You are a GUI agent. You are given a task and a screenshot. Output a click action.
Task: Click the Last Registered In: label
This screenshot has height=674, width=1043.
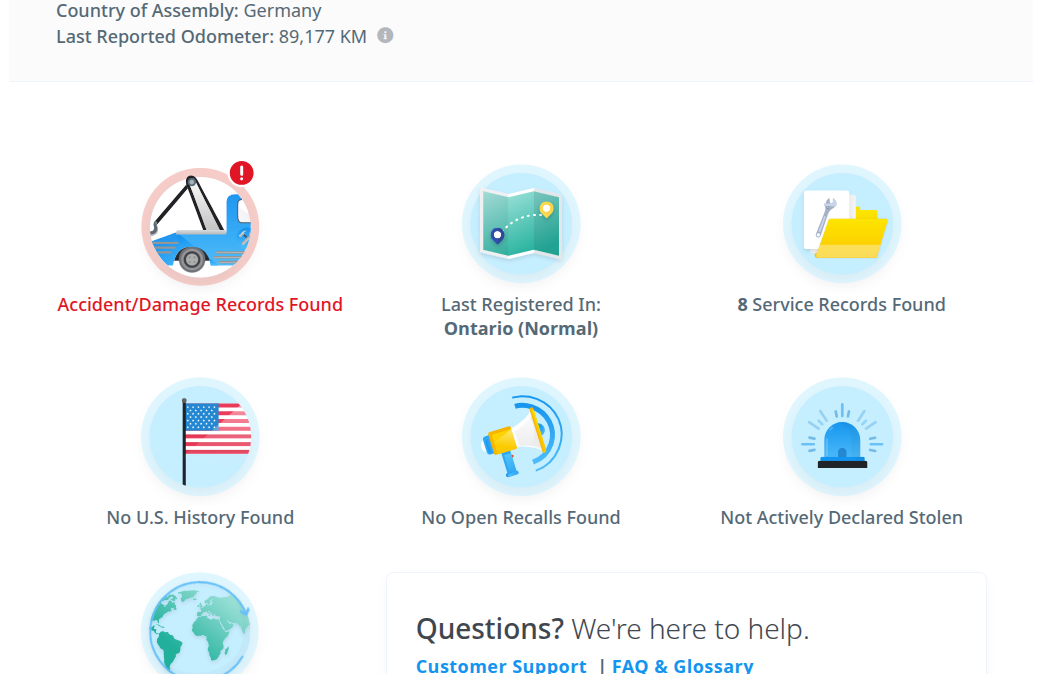pos(521,305)
